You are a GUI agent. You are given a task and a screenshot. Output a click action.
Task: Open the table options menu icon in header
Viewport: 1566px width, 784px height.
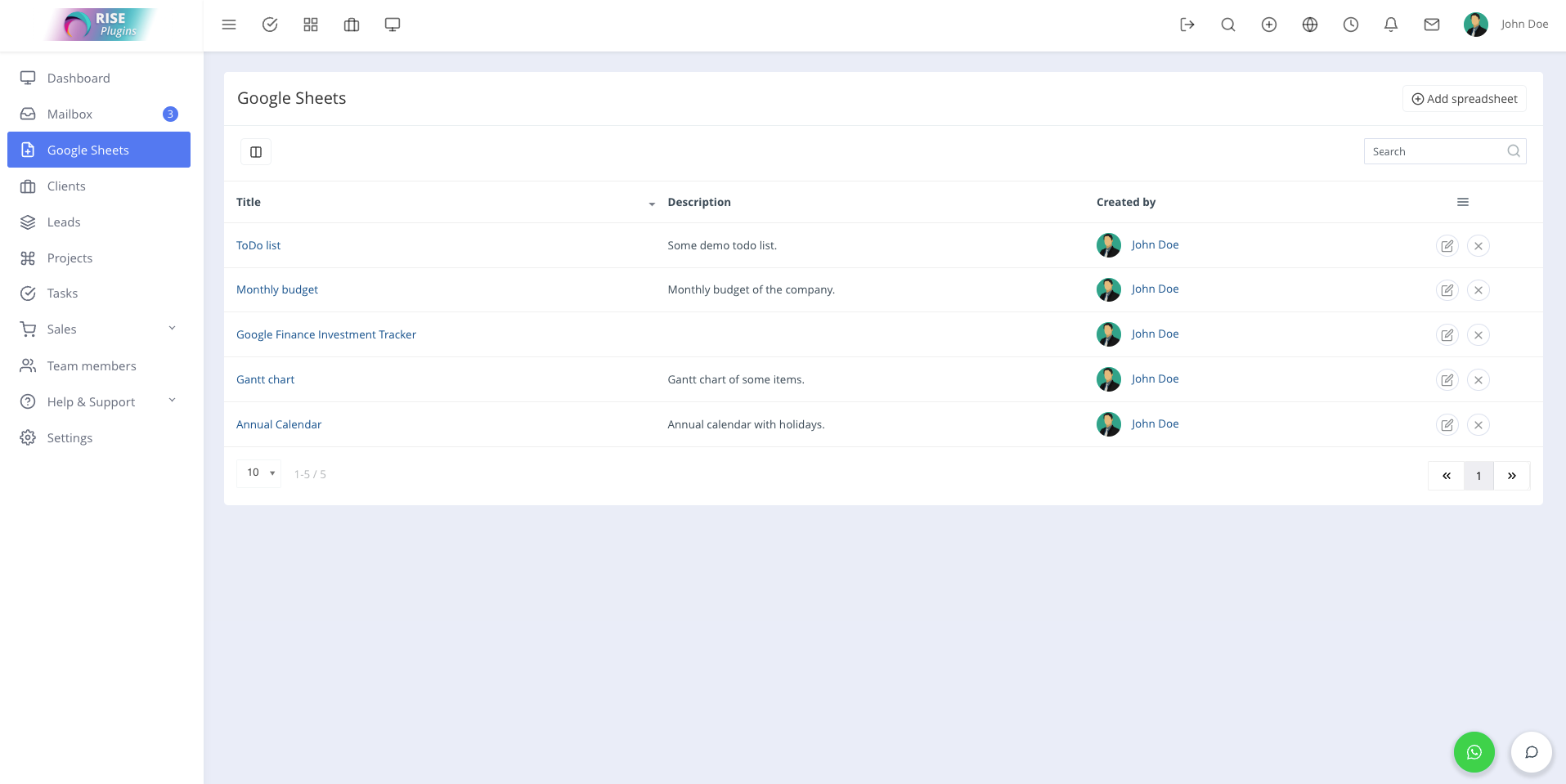click(x=1463, y=202)
